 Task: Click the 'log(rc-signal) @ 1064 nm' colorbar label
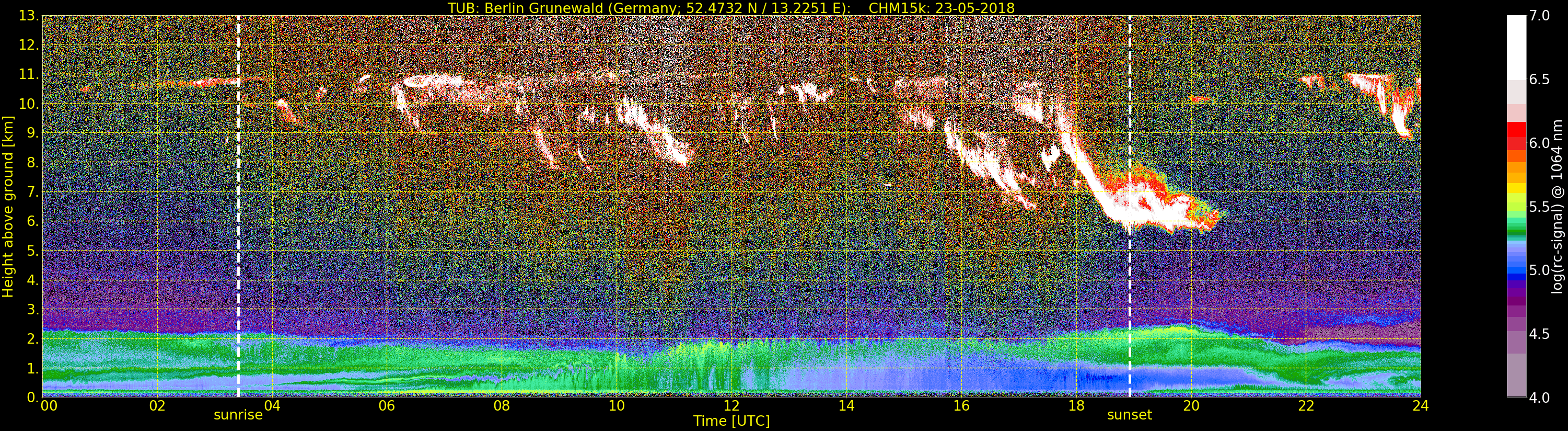tap(1558, 206)
